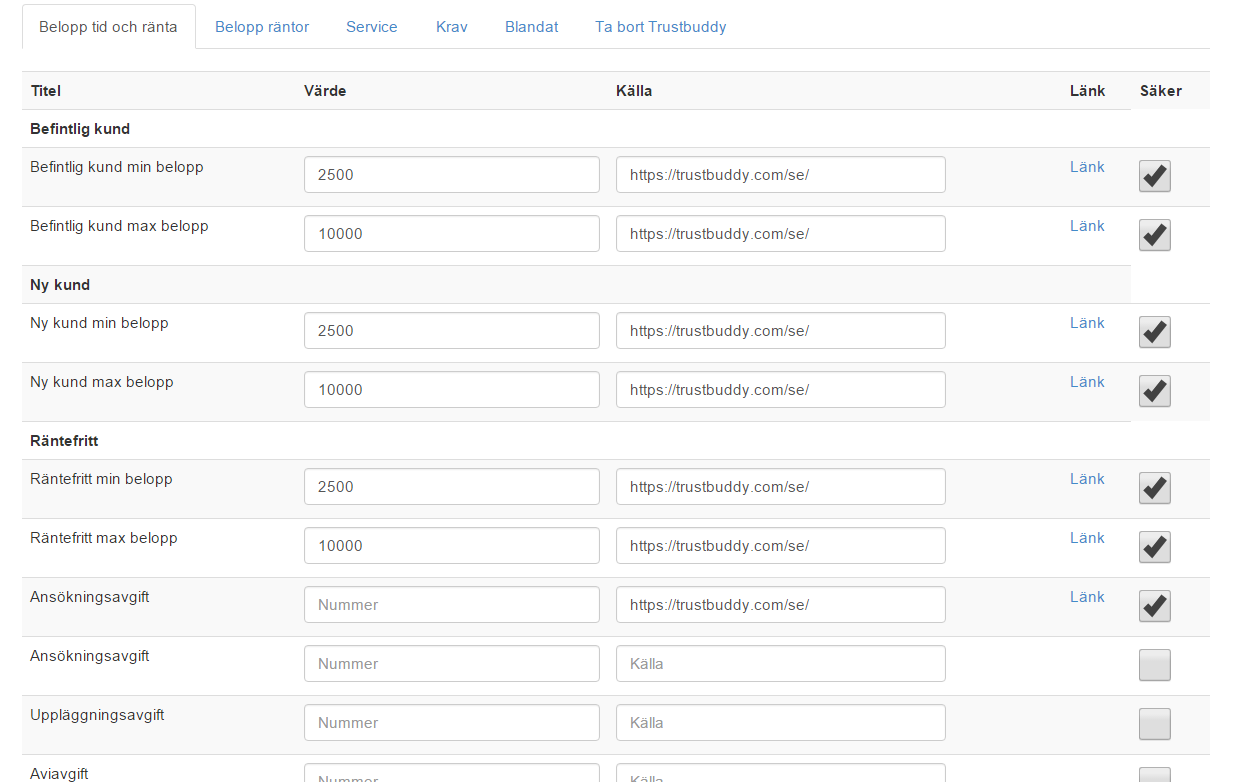Toggle Säker checkbox for Ny kund min belopp
The height and width of the screenshot is (782, 1234).
click(1154, 332)
